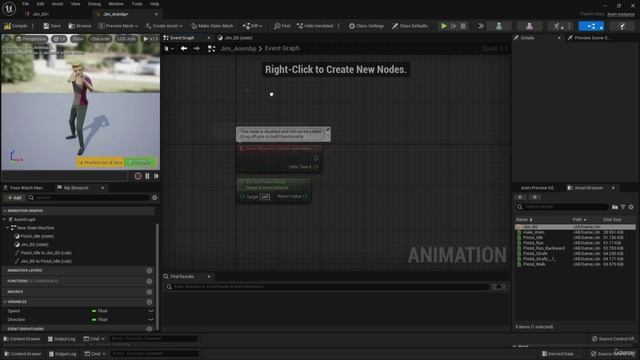The image size is (640, 360).
Task: Open Perspective view mode dropdown
Action: 31,39
